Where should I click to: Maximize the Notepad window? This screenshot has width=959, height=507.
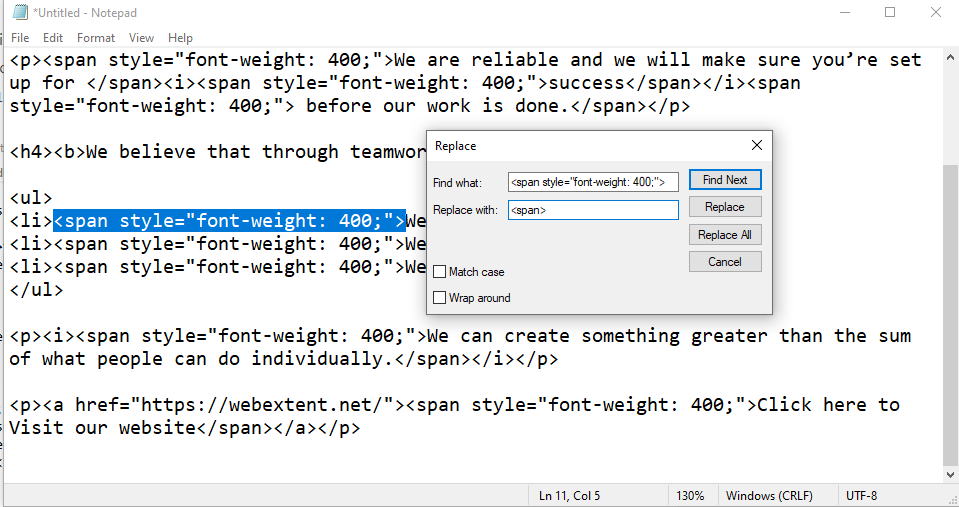pos(890,12)
